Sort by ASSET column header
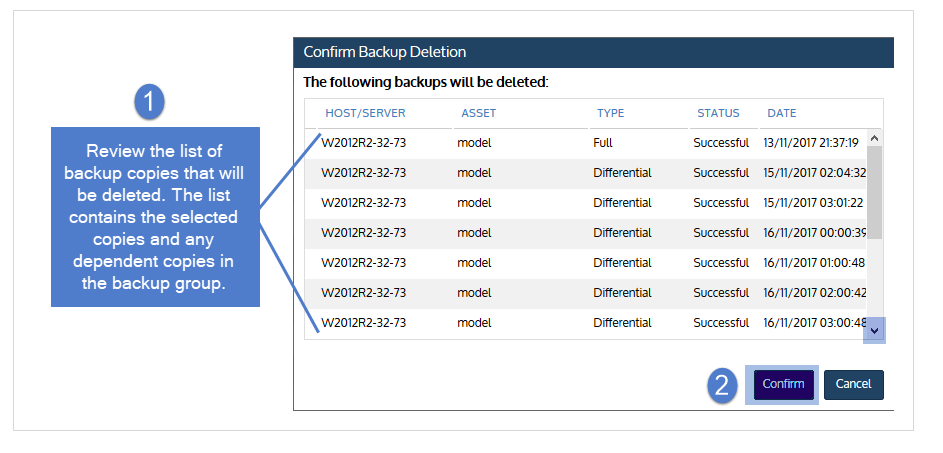The width and height of the screenshot is (943, 453). [x=479, y=113]
